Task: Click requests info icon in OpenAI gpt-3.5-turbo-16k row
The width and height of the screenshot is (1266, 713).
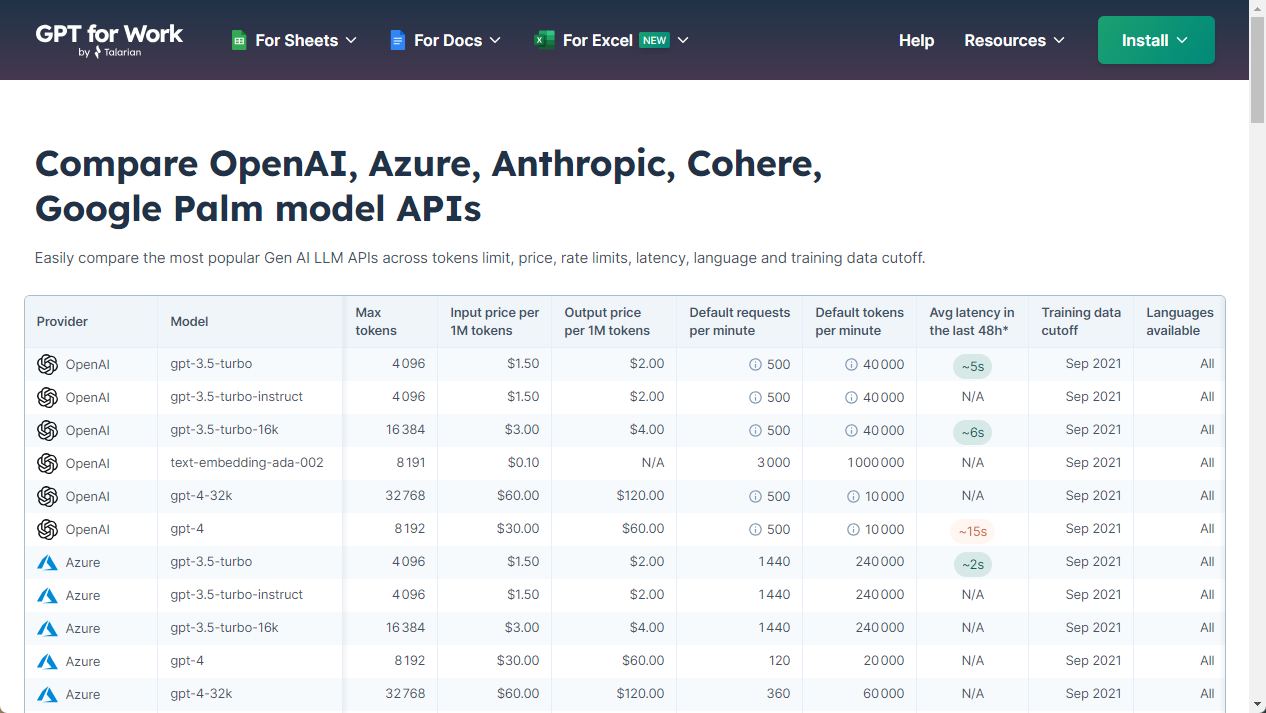Action: pos(755,431)
